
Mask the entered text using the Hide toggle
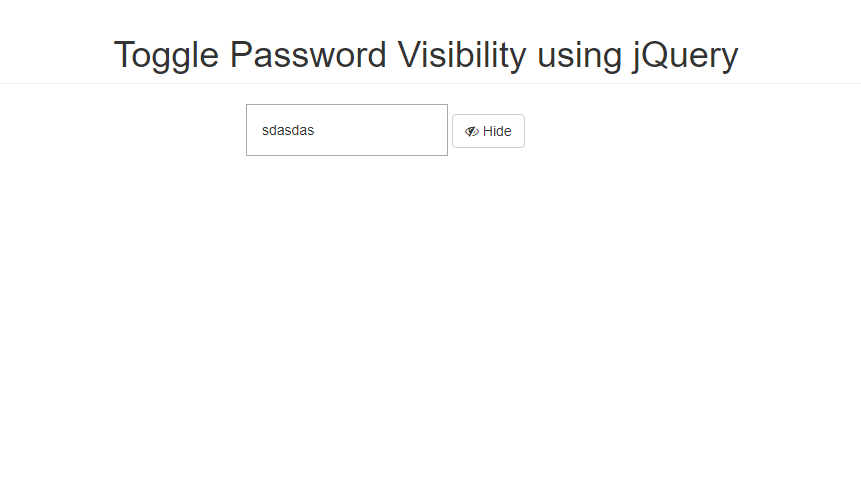coord(488,131)
